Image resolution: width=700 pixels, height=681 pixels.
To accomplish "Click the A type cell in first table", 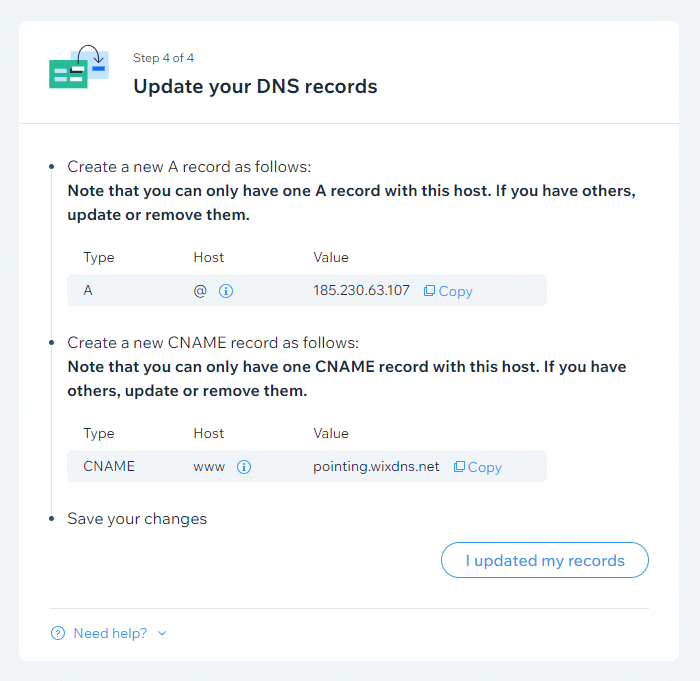I will point(88,291).
